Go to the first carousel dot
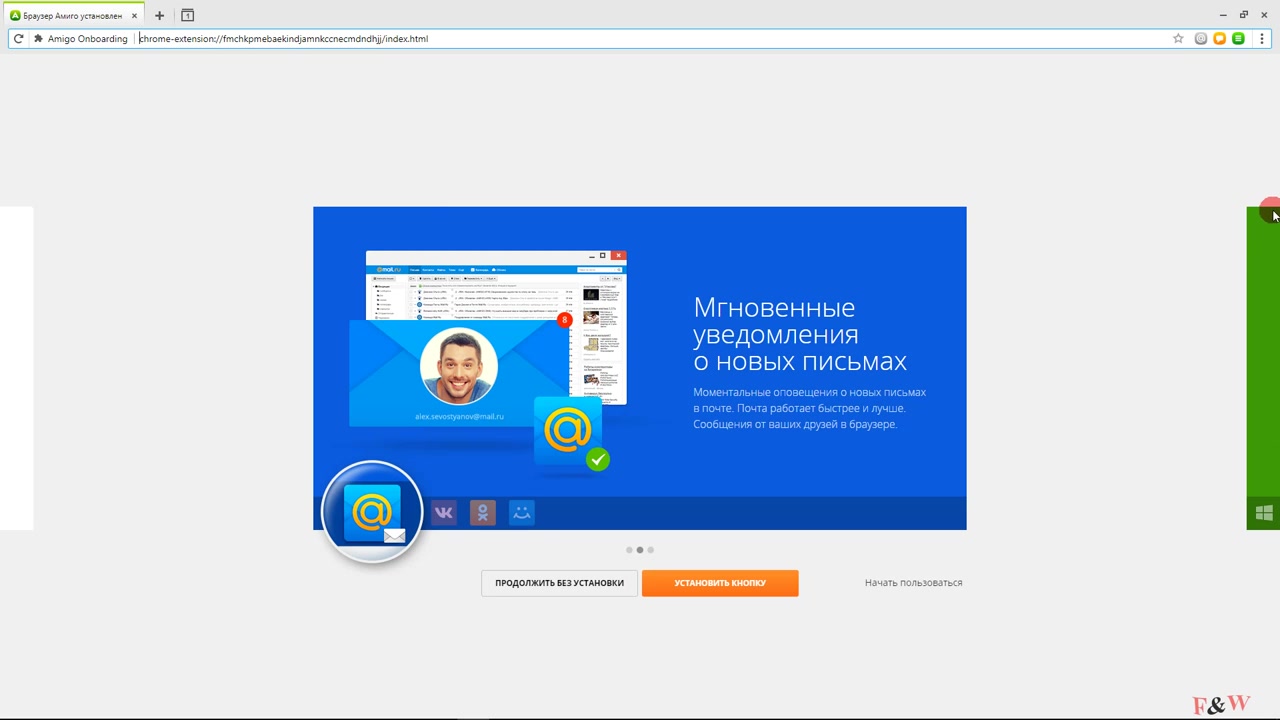 (x=629, y=550)
